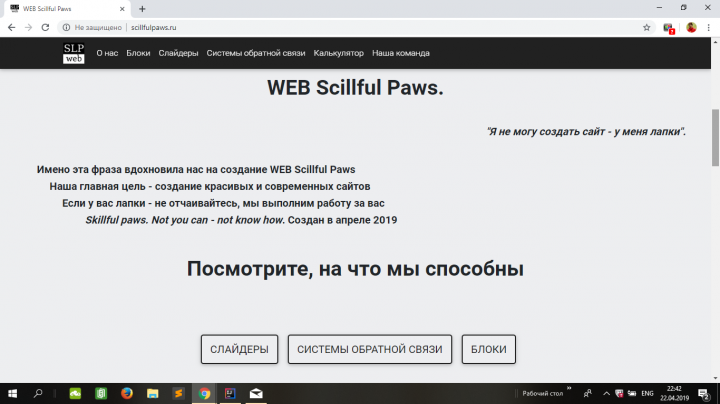720x404 pixels.
Task: Reload the current page
Action: pos(45,28)
